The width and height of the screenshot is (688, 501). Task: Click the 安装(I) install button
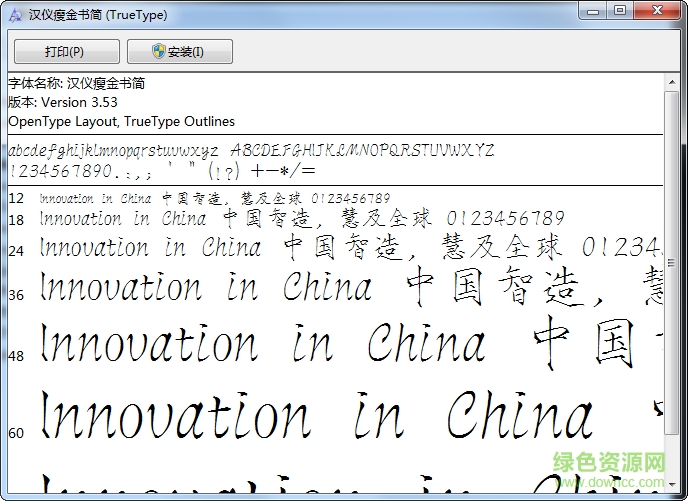click(180, 52)
